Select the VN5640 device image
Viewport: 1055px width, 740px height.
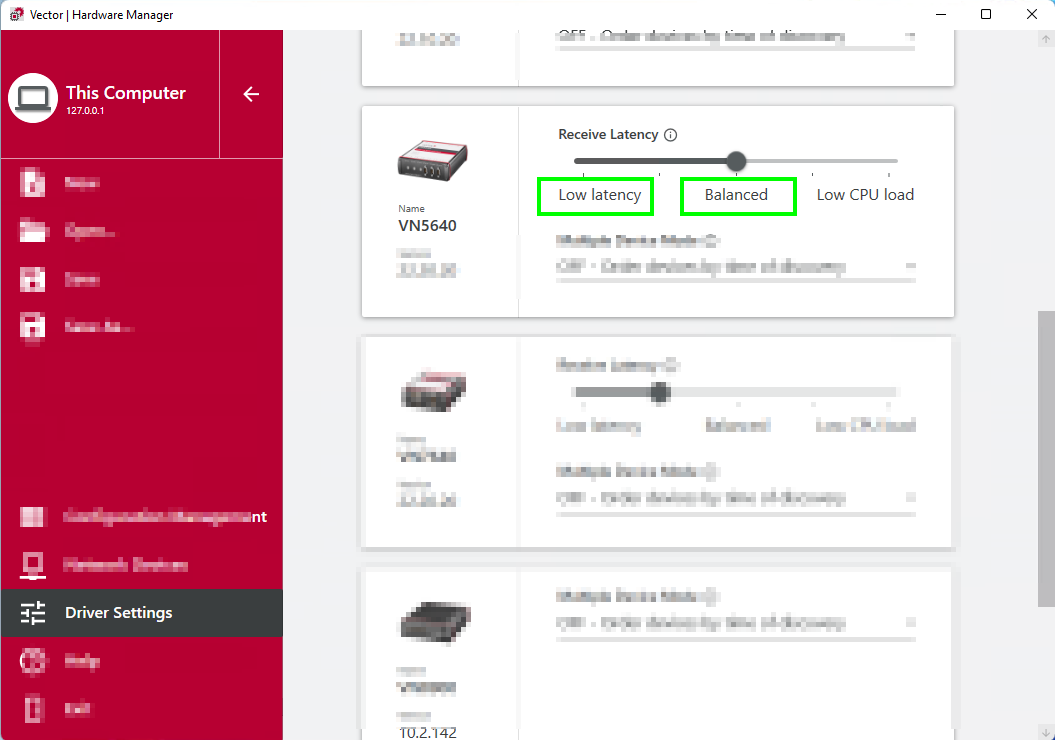click(x=434, y=161)
